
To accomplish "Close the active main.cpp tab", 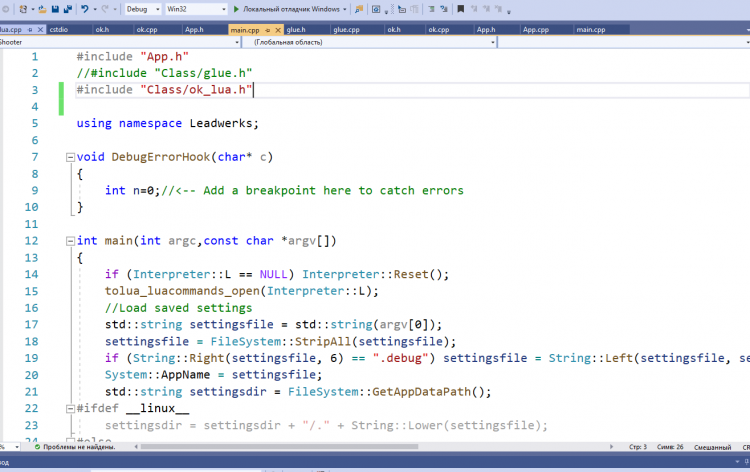I will click(276, 30).
